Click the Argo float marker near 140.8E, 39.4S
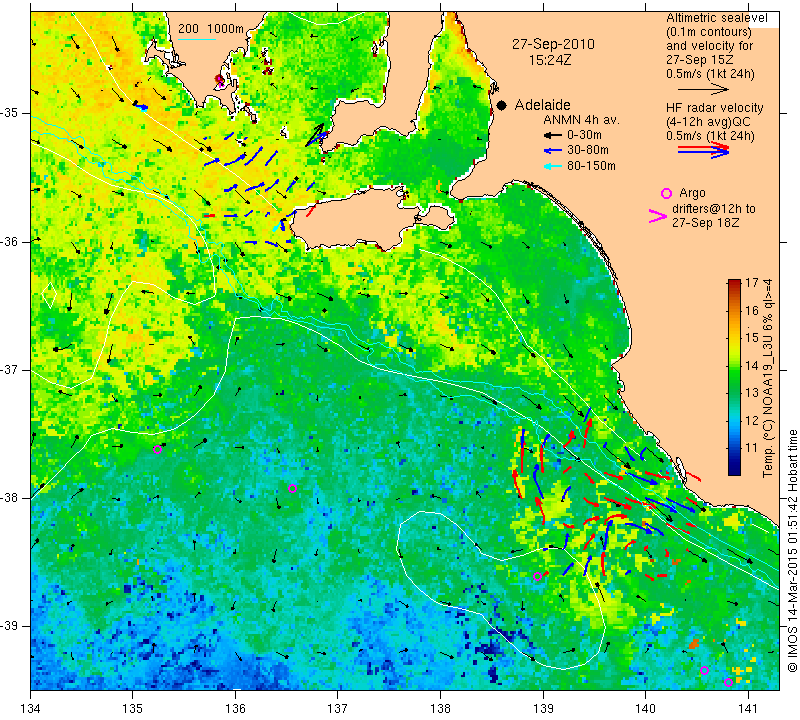Screen dimensions: 800x720 [729, 683]
